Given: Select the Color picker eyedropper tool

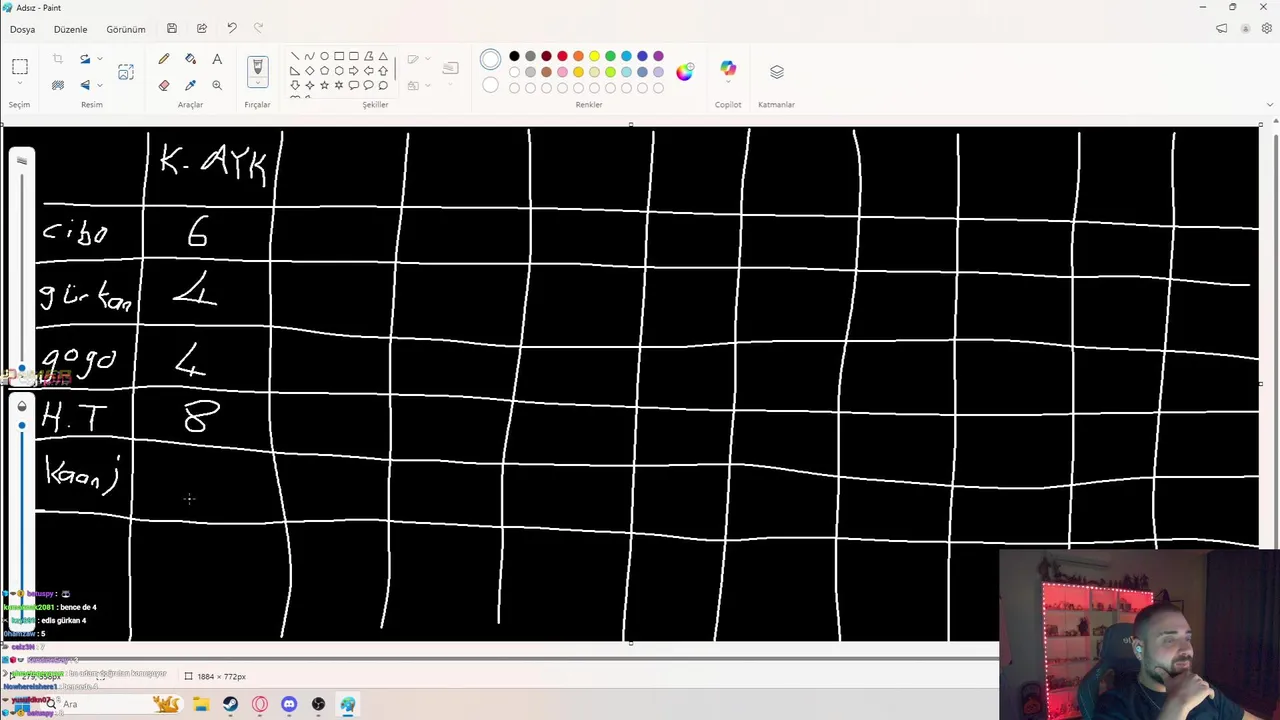Looking at the screenshot, I should (190, 85).
